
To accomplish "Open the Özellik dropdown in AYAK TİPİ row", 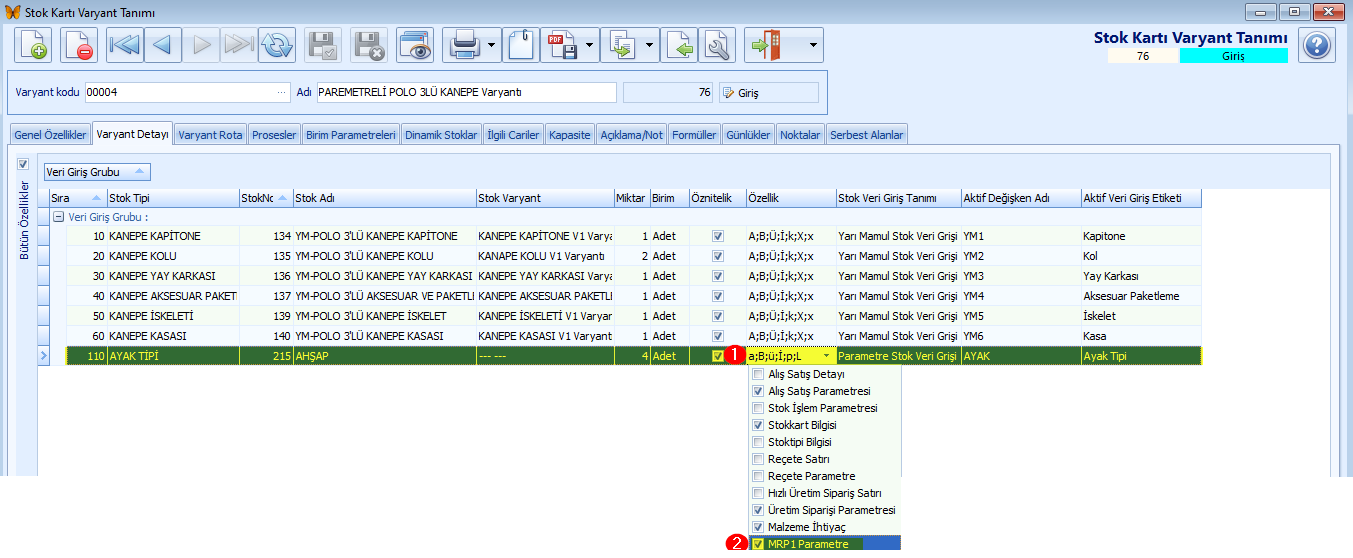I will (826, 356).
